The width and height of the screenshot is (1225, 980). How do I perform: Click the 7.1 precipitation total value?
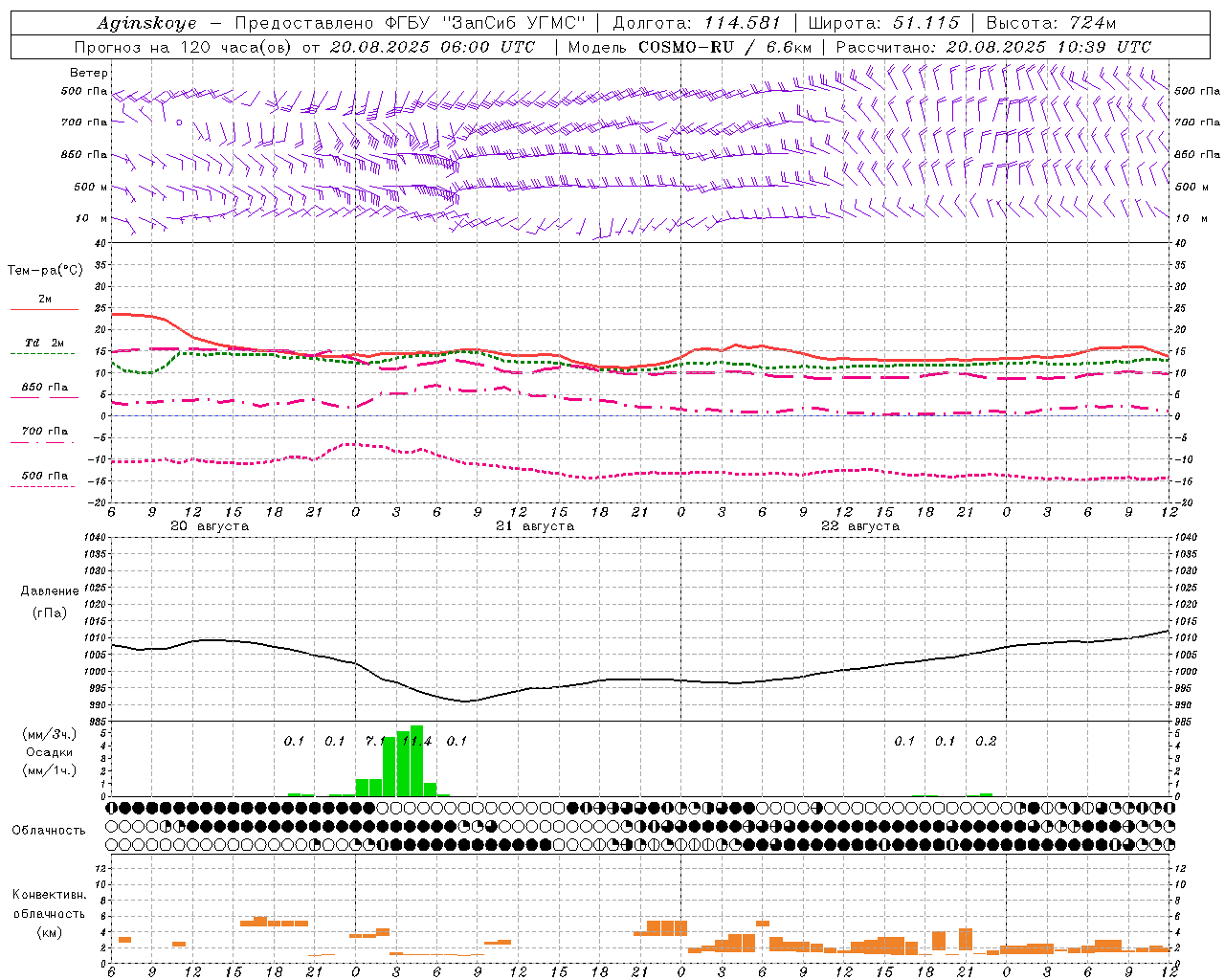click(375, 741)
